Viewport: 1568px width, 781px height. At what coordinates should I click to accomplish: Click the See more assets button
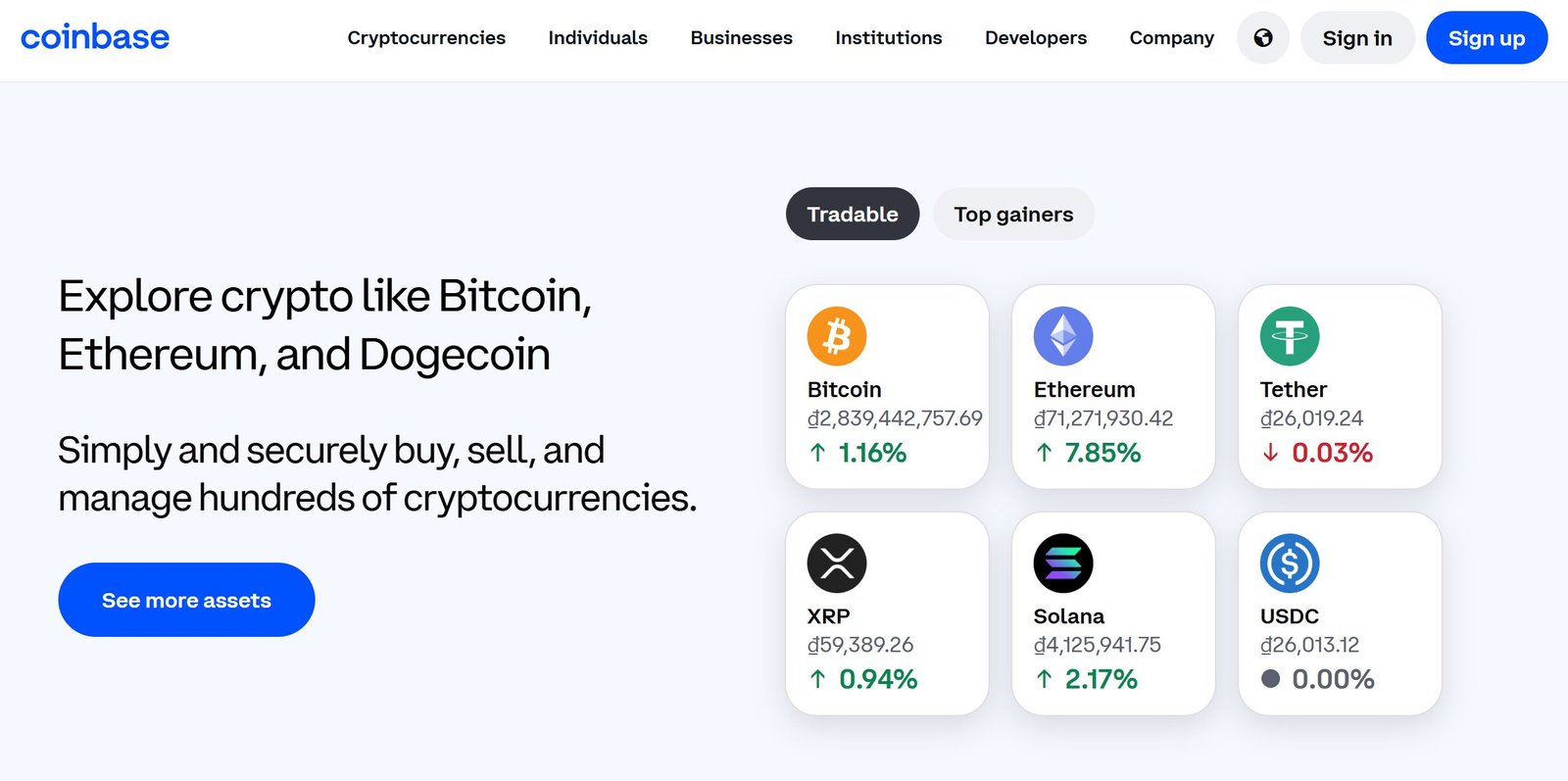(186, 600)
